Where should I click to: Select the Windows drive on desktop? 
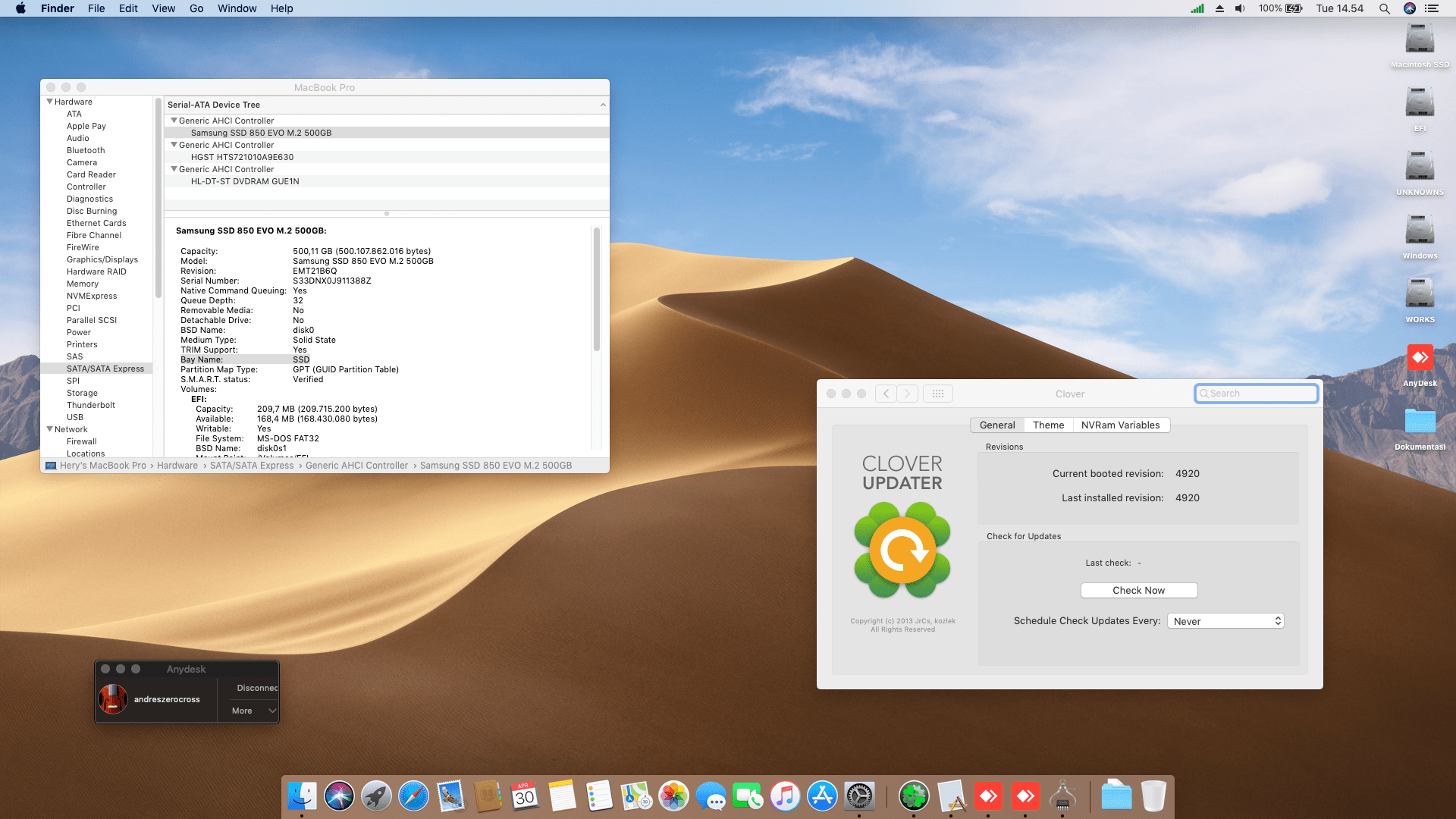(1420, 237)
